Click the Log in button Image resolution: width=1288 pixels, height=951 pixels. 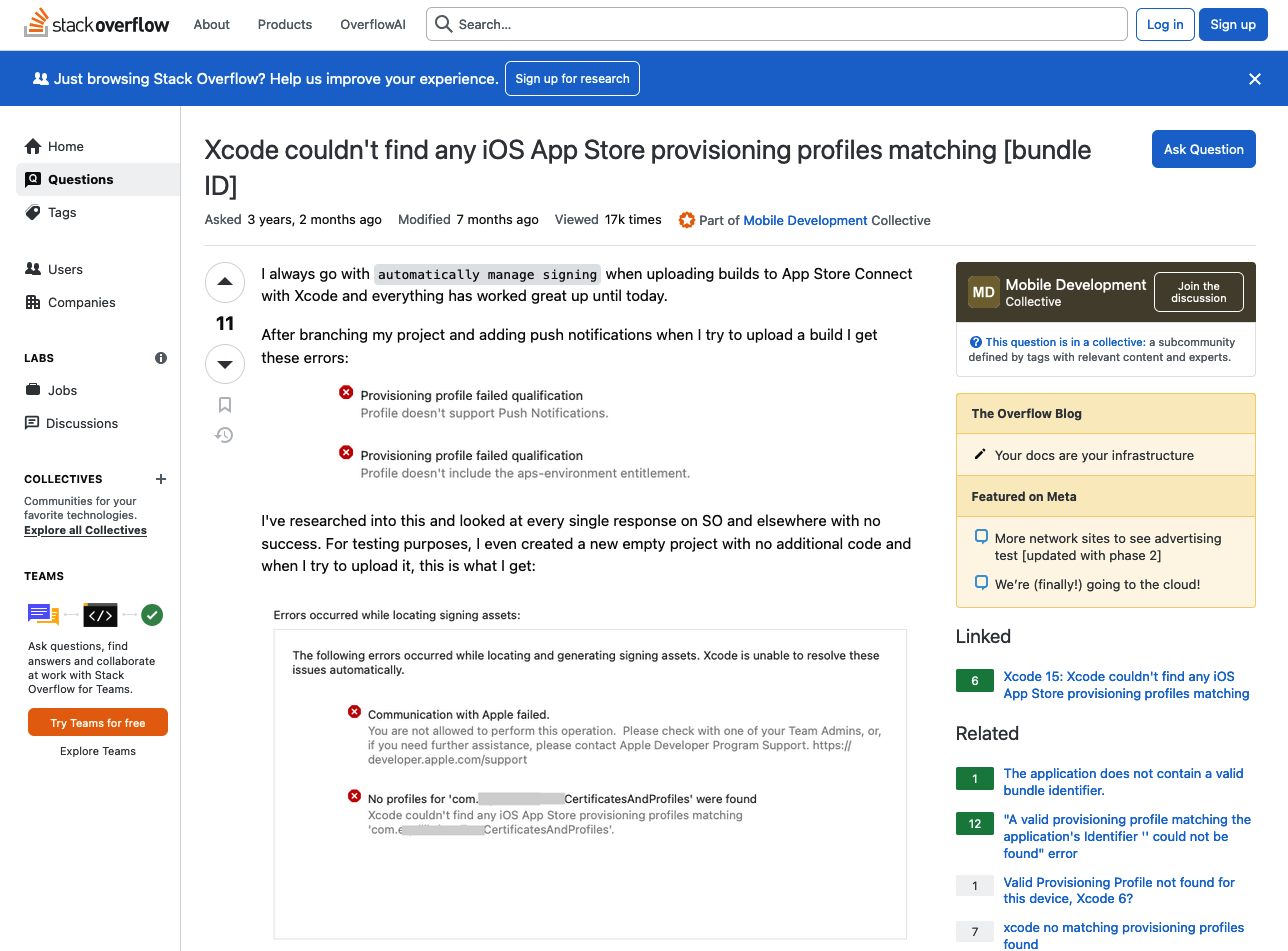(1165, 24)
